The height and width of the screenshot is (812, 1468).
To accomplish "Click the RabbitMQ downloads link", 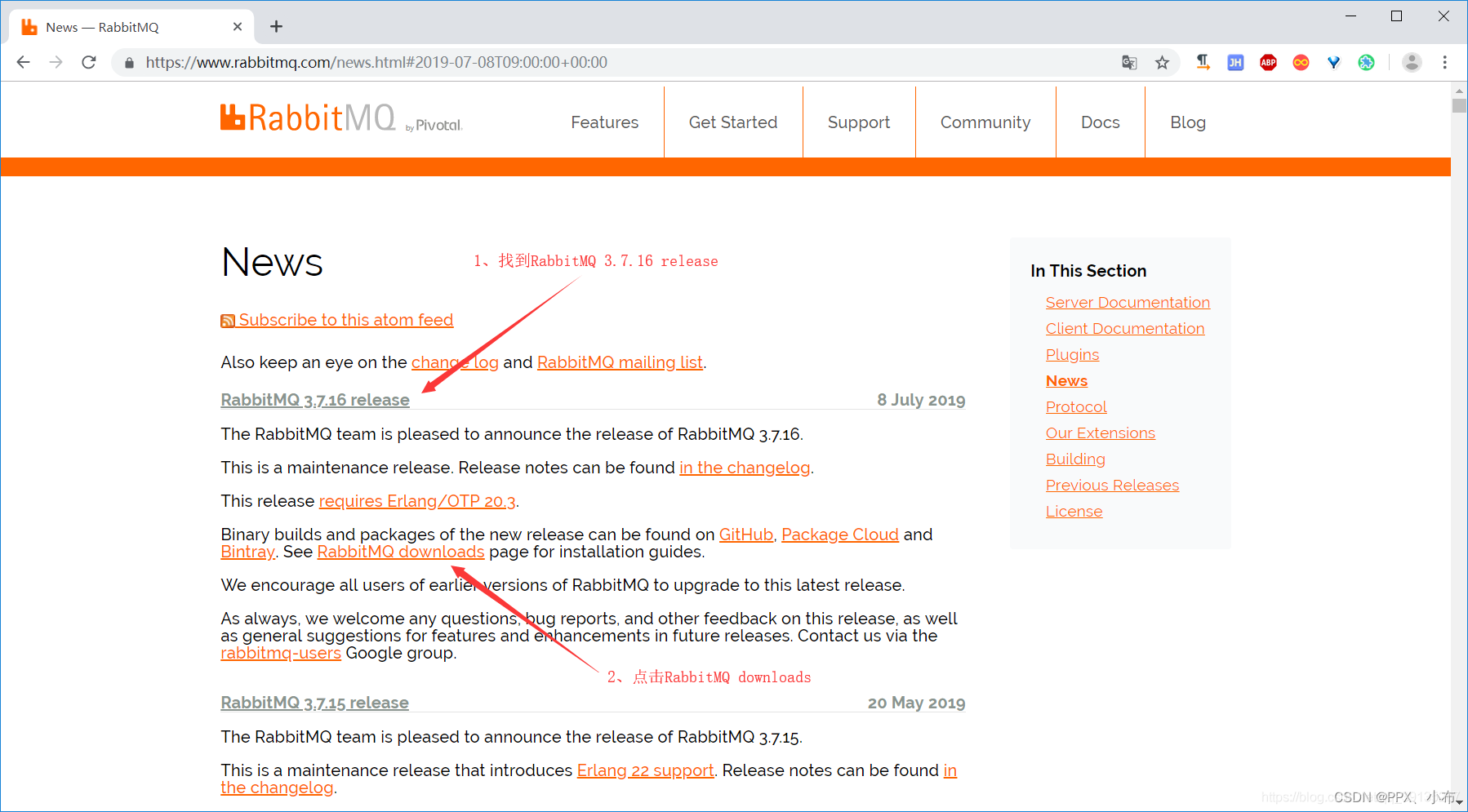I will pos(401,552).
